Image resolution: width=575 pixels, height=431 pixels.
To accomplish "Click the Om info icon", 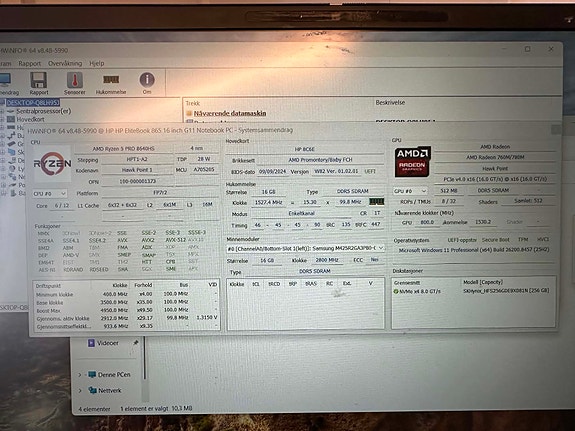I will coord(147,80).
